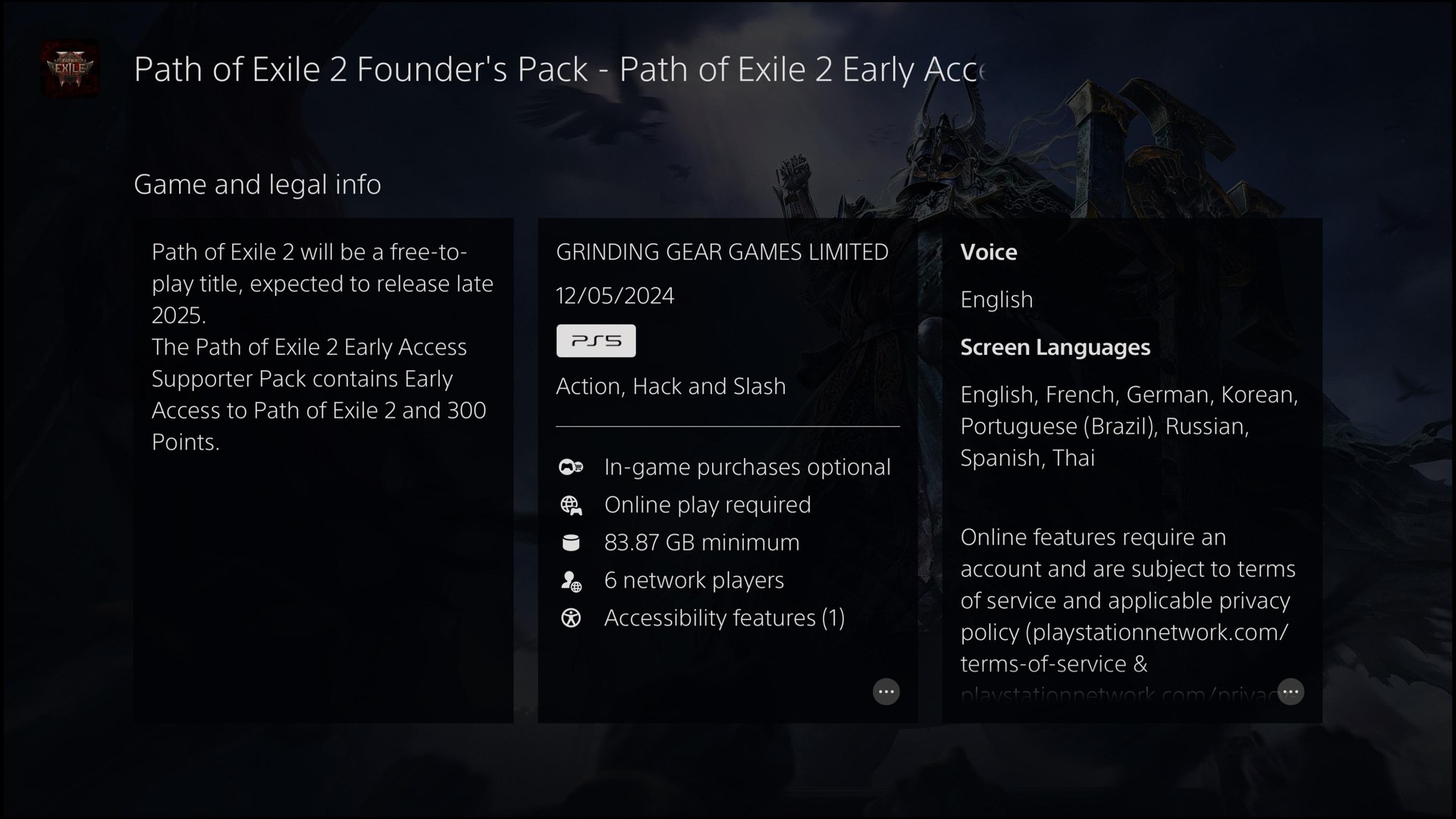Click the Action, Hack and Slash genre text

pos(670,387)
